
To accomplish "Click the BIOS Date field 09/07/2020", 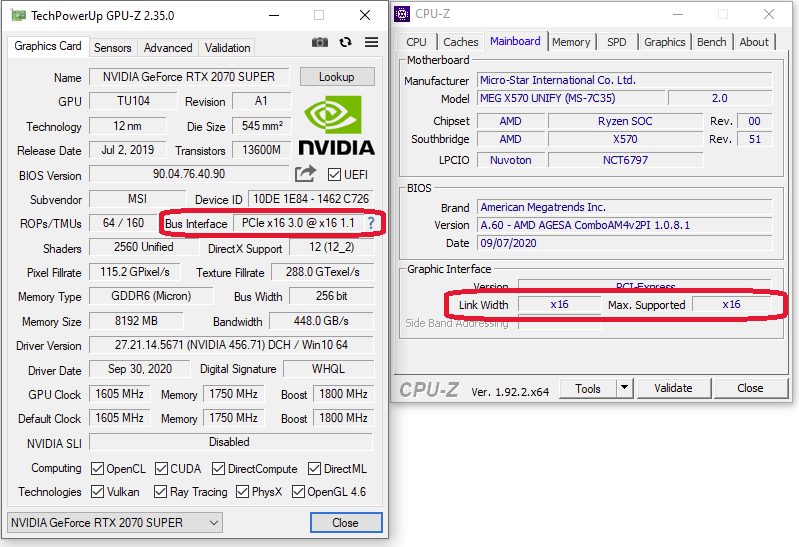I will tap(625, 243).
